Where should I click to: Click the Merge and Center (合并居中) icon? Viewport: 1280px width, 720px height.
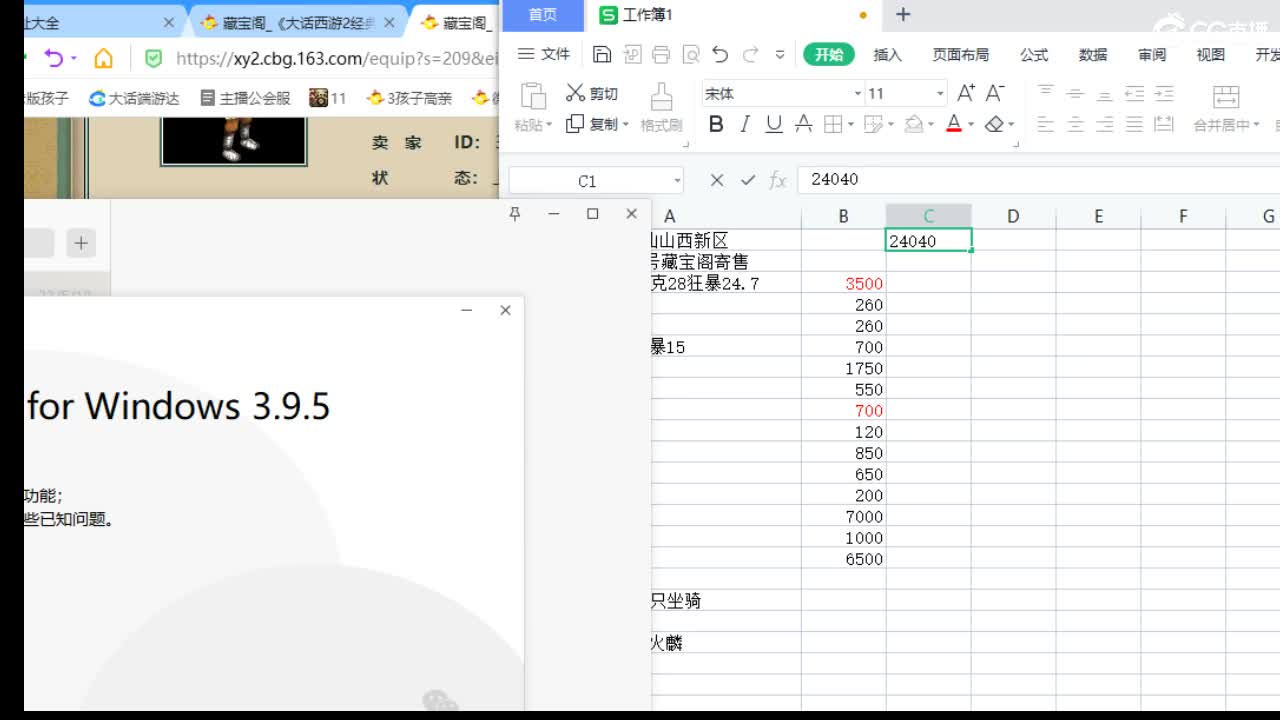point(1225,97)
